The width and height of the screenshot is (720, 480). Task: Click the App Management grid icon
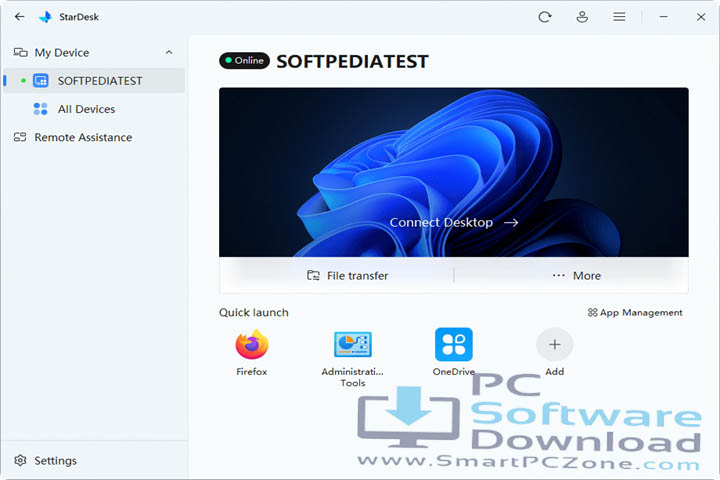592,312
